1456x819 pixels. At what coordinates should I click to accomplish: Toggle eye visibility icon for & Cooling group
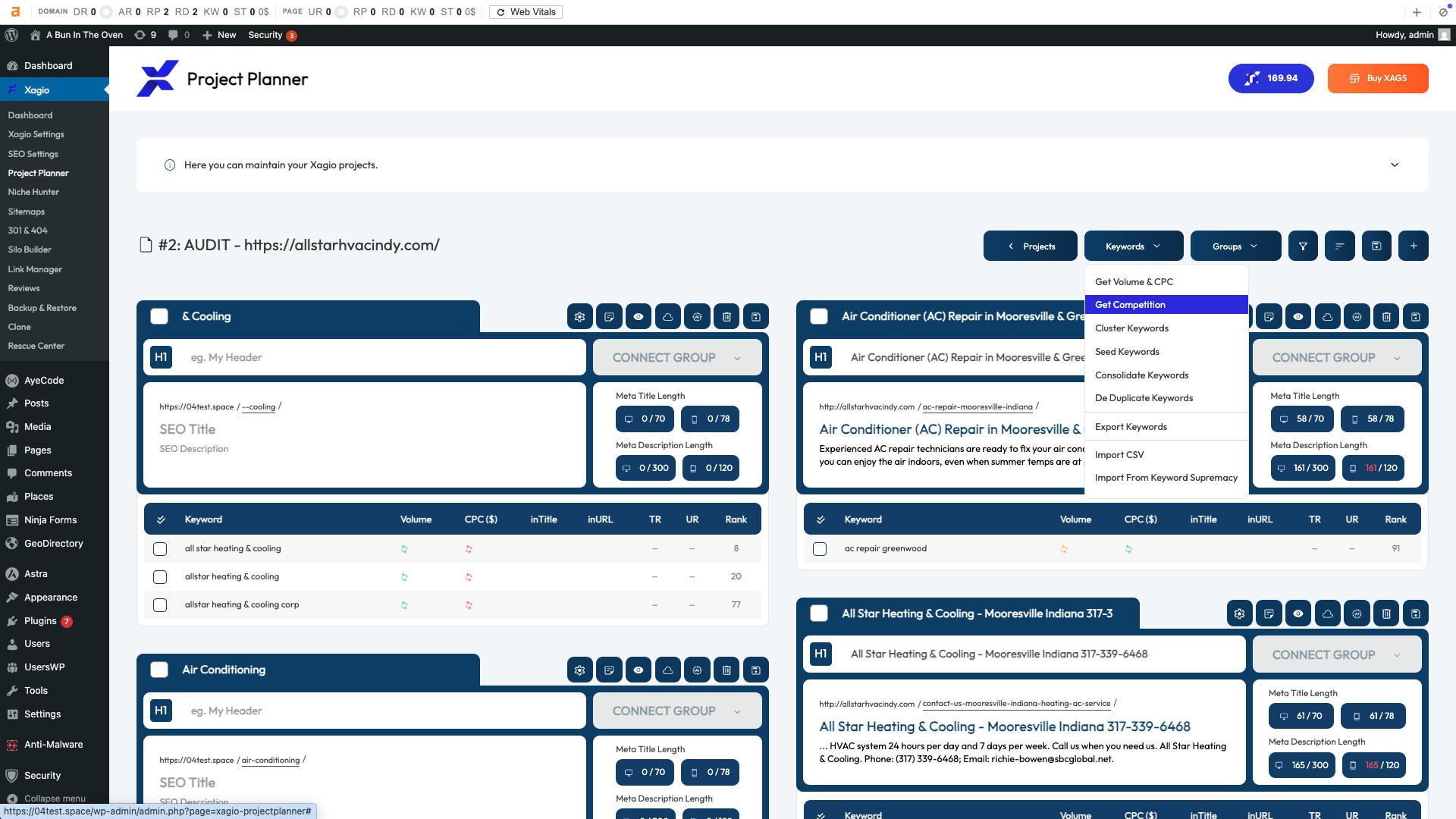pyautogui.click(x=639, y=317)
